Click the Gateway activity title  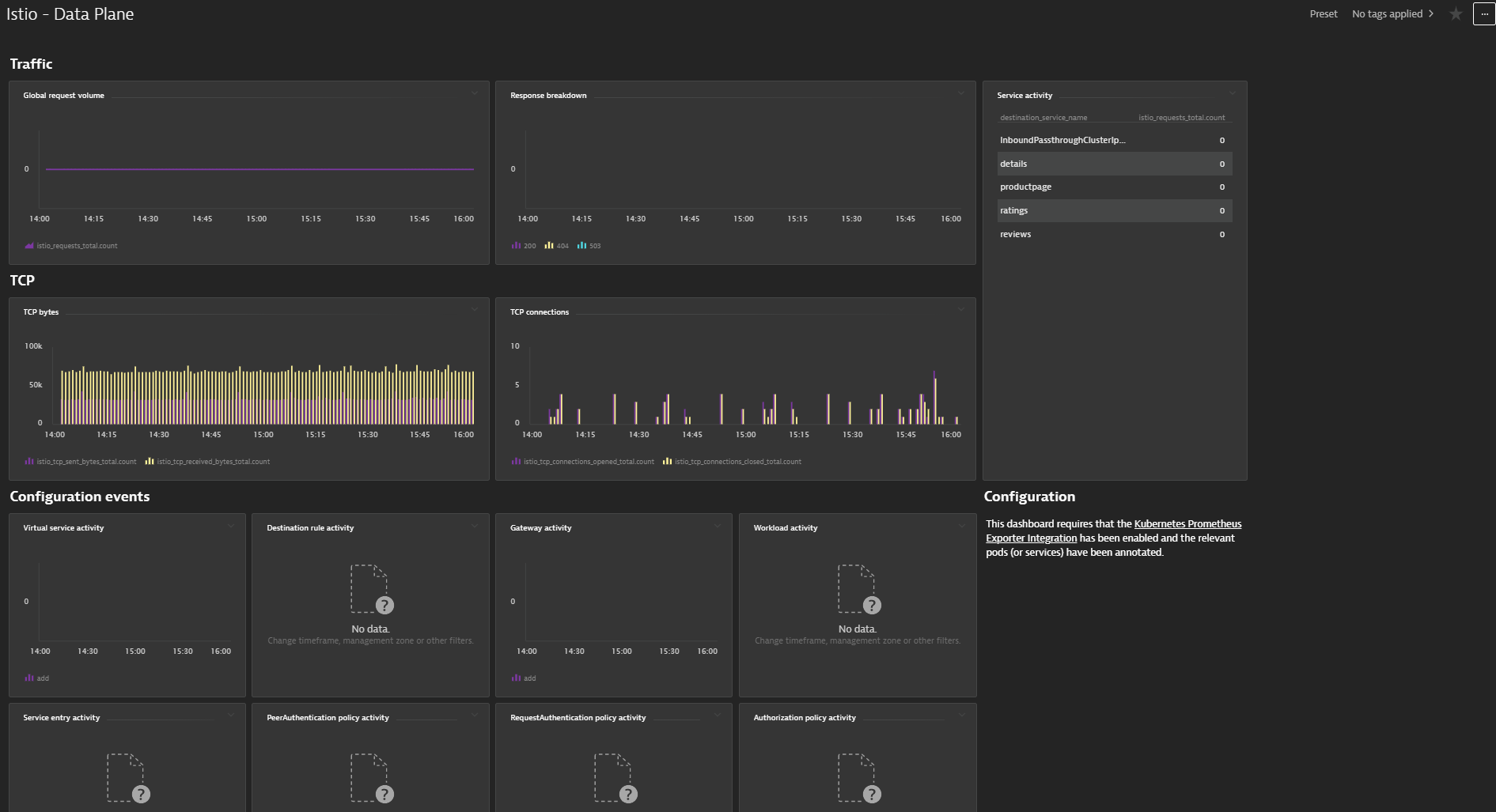(x=540, y=528)
